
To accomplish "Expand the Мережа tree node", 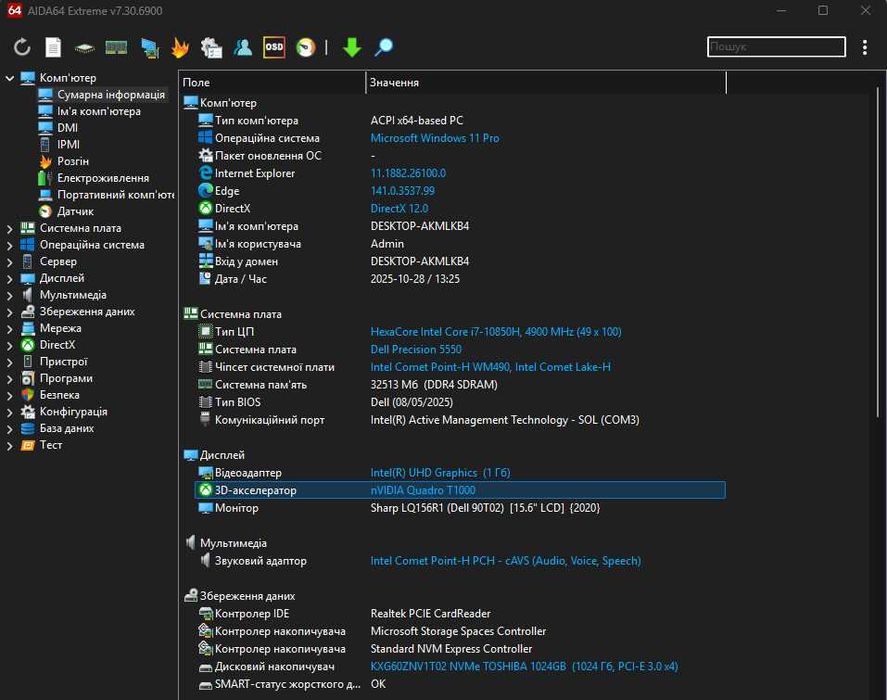I will coord(10,329).
